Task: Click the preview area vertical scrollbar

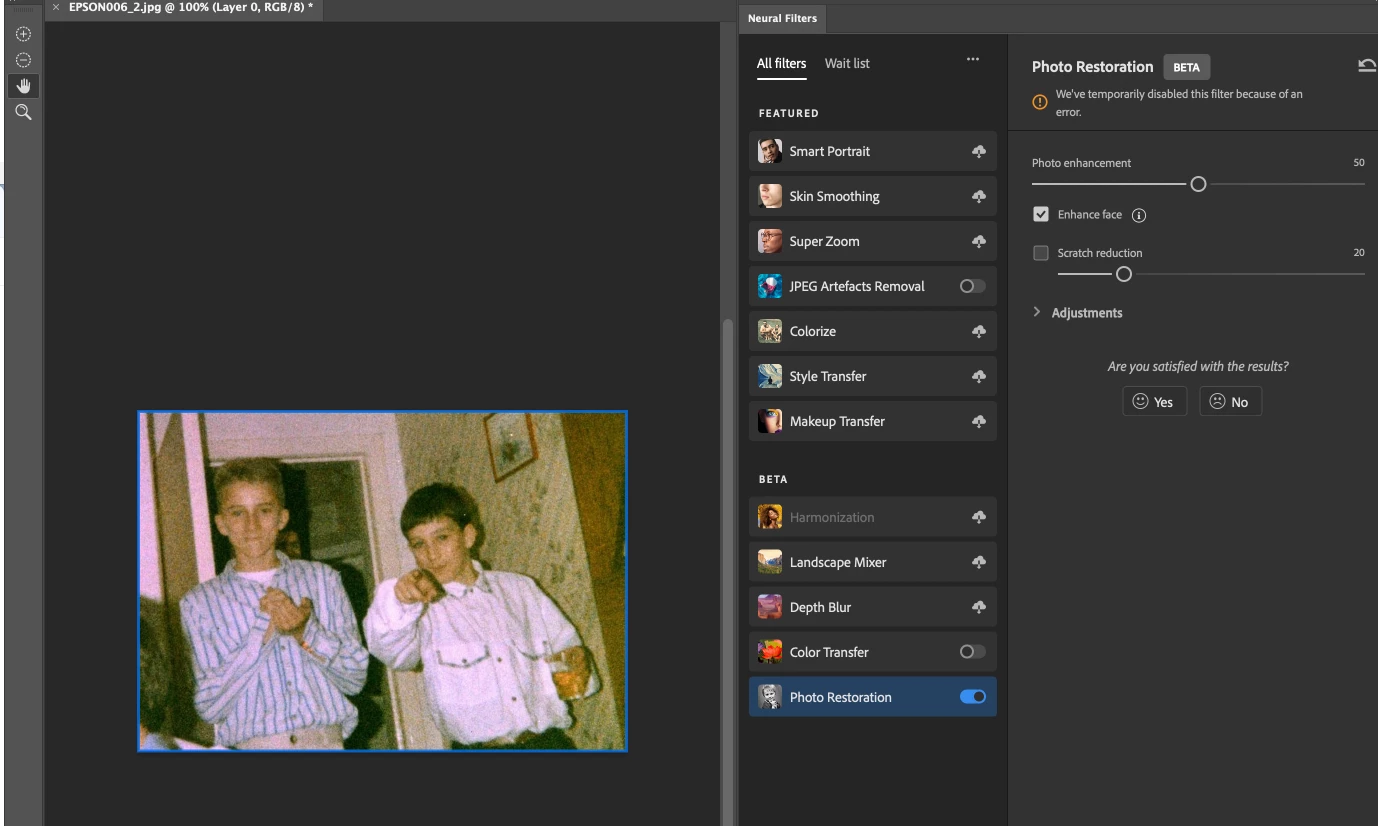Action: (x=727, y=570)
